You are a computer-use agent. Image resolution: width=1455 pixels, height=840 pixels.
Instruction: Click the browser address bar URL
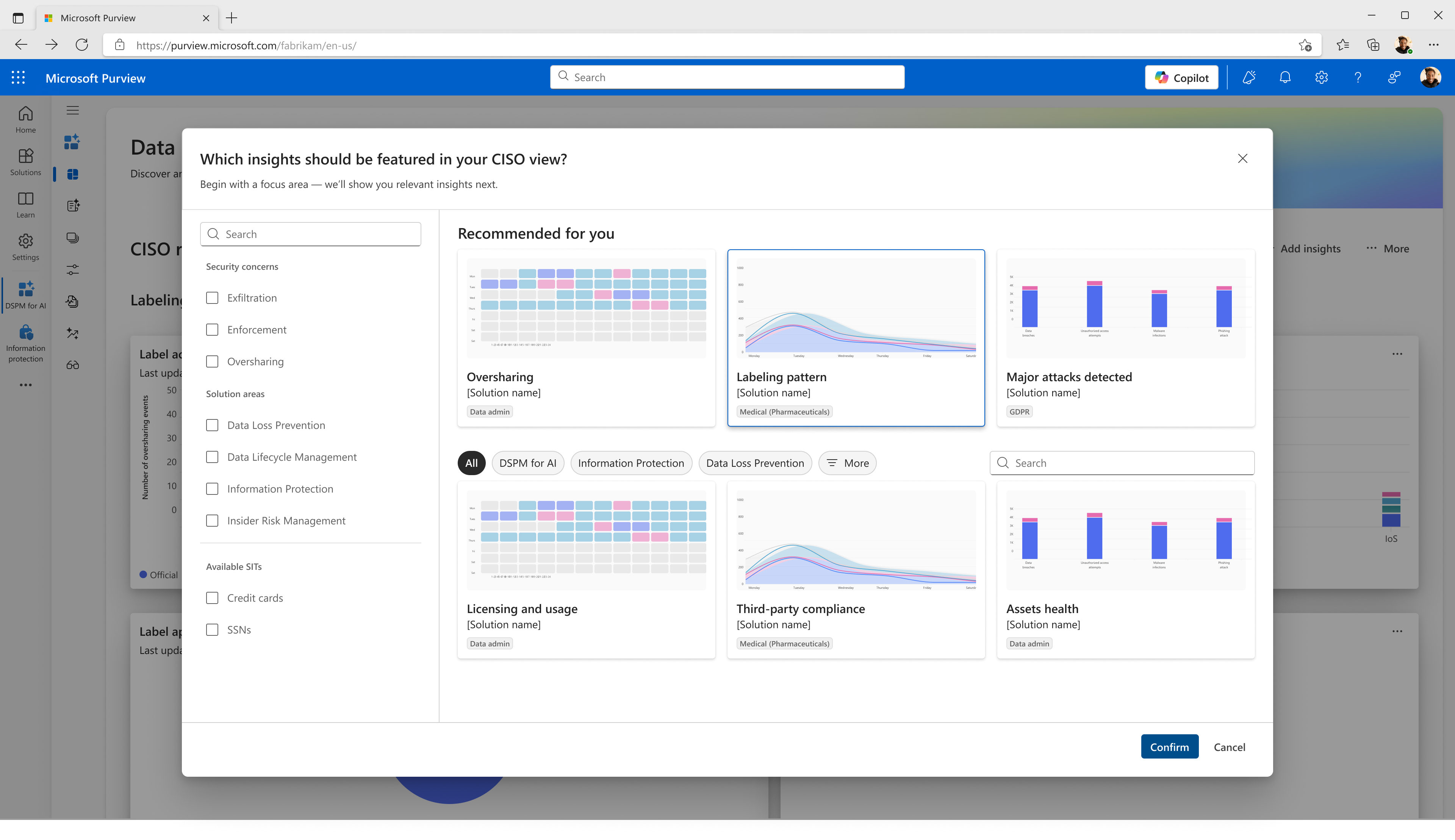tap(246, 45)
